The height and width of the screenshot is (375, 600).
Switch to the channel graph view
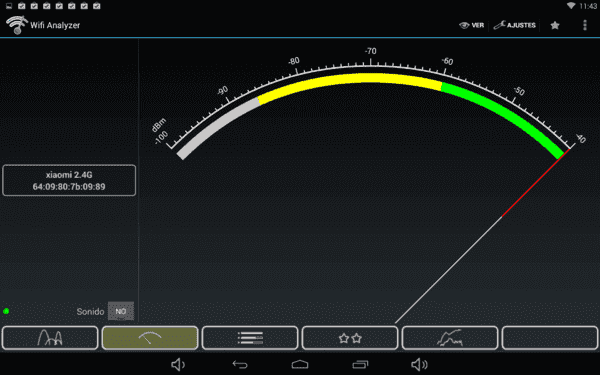pos(50,338)
